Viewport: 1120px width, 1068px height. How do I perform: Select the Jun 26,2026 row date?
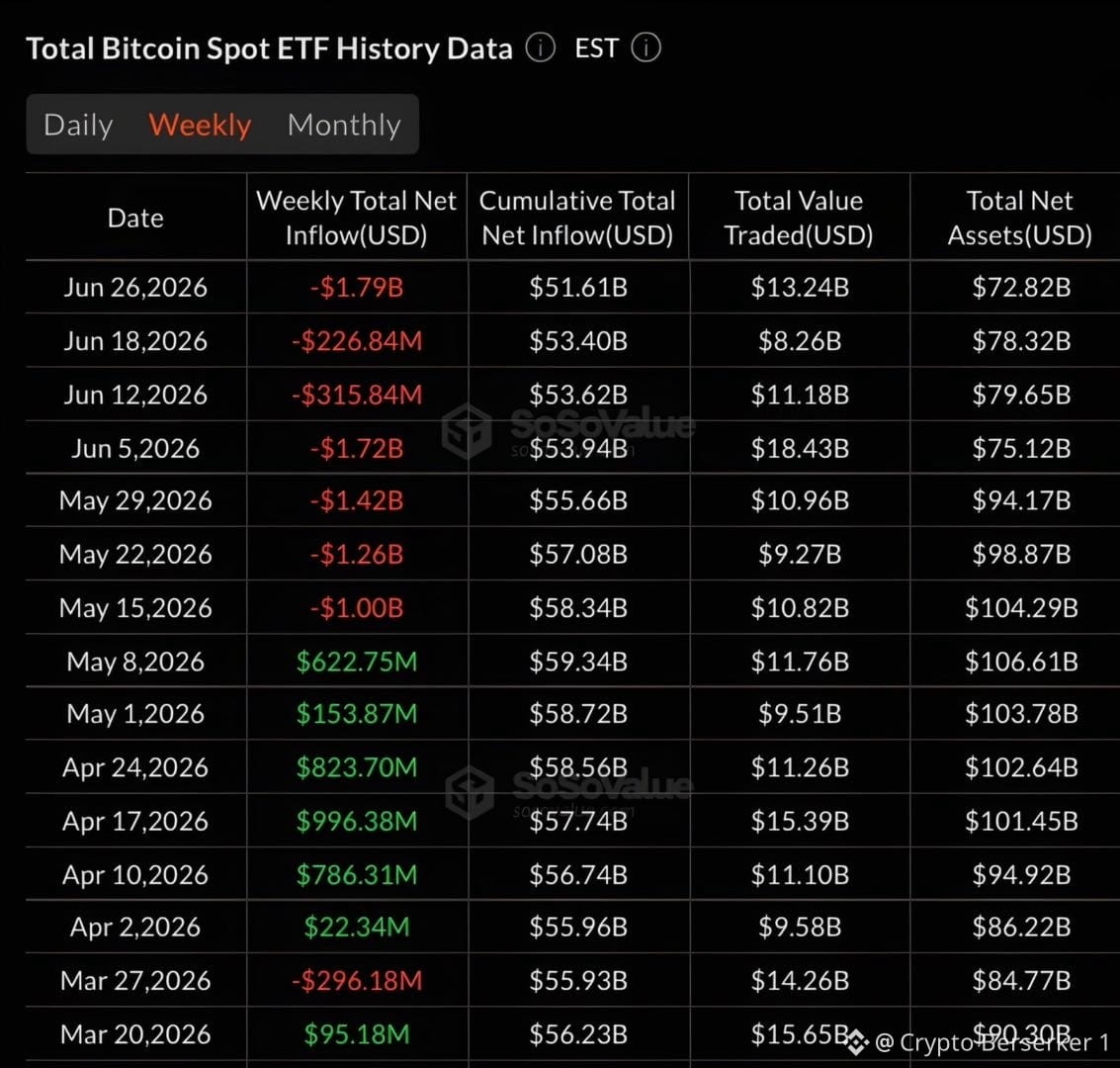[135, 287]
